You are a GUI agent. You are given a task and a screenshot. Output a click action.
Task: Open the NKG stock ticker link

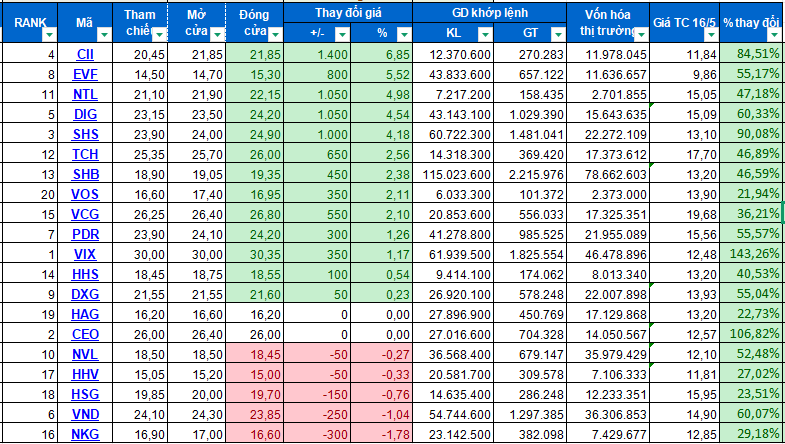click(85, 434)
